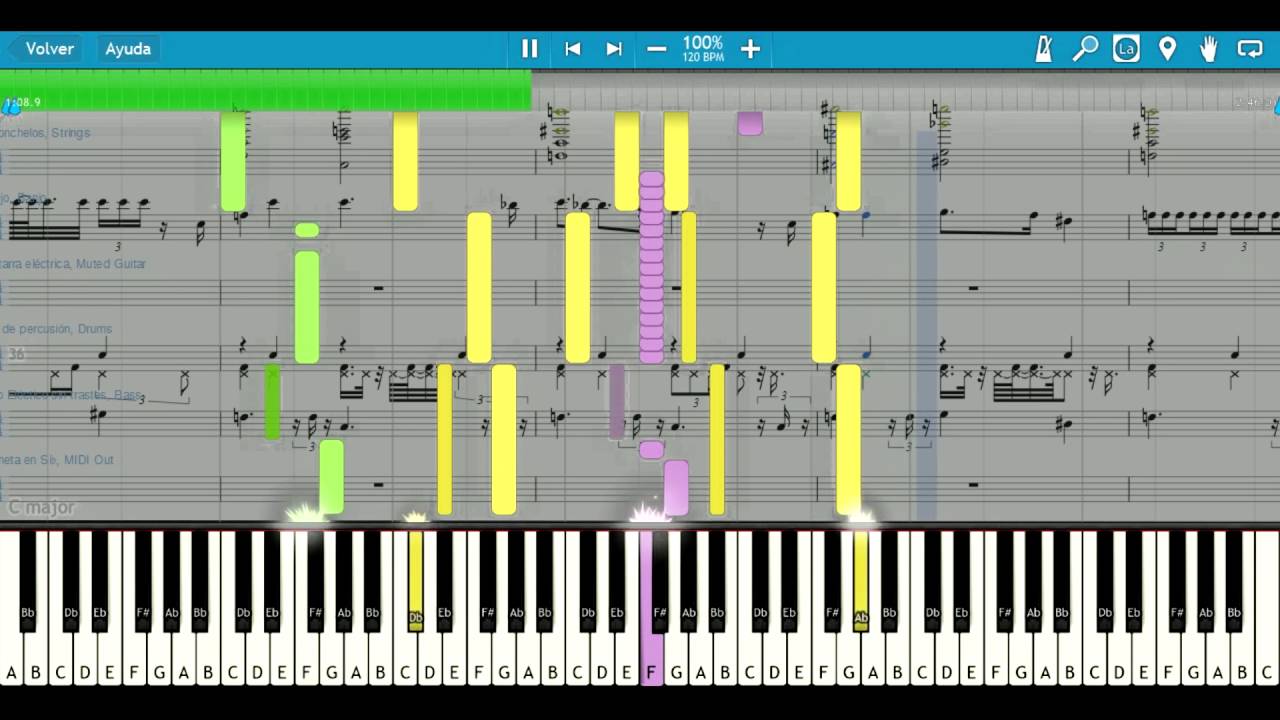
Task: Open the hand selection icon
Action: coord(1208,48)
